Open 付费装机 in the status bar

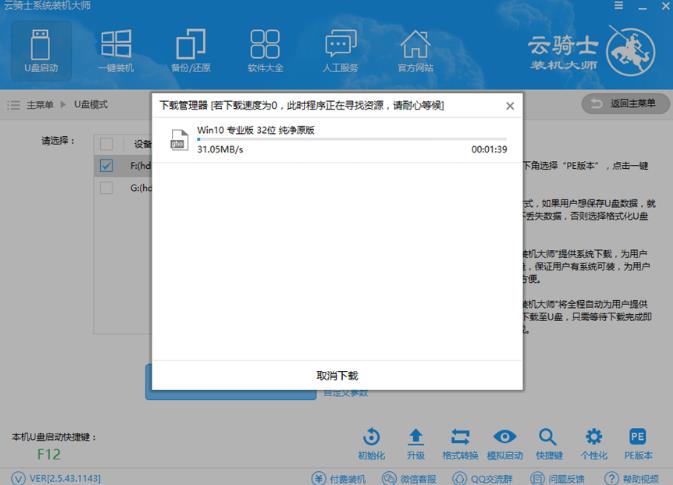point(339,478)
